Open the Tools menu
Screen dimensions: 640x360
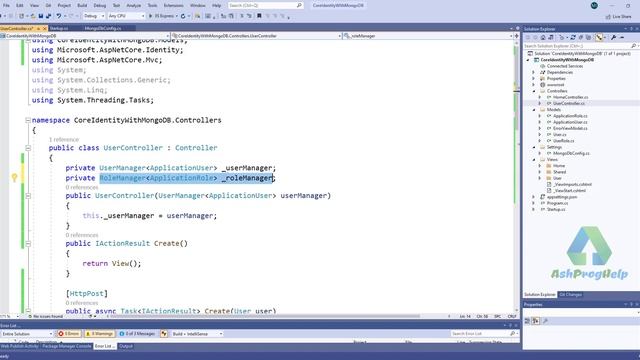pyautogui.click(x=152, y=5)
